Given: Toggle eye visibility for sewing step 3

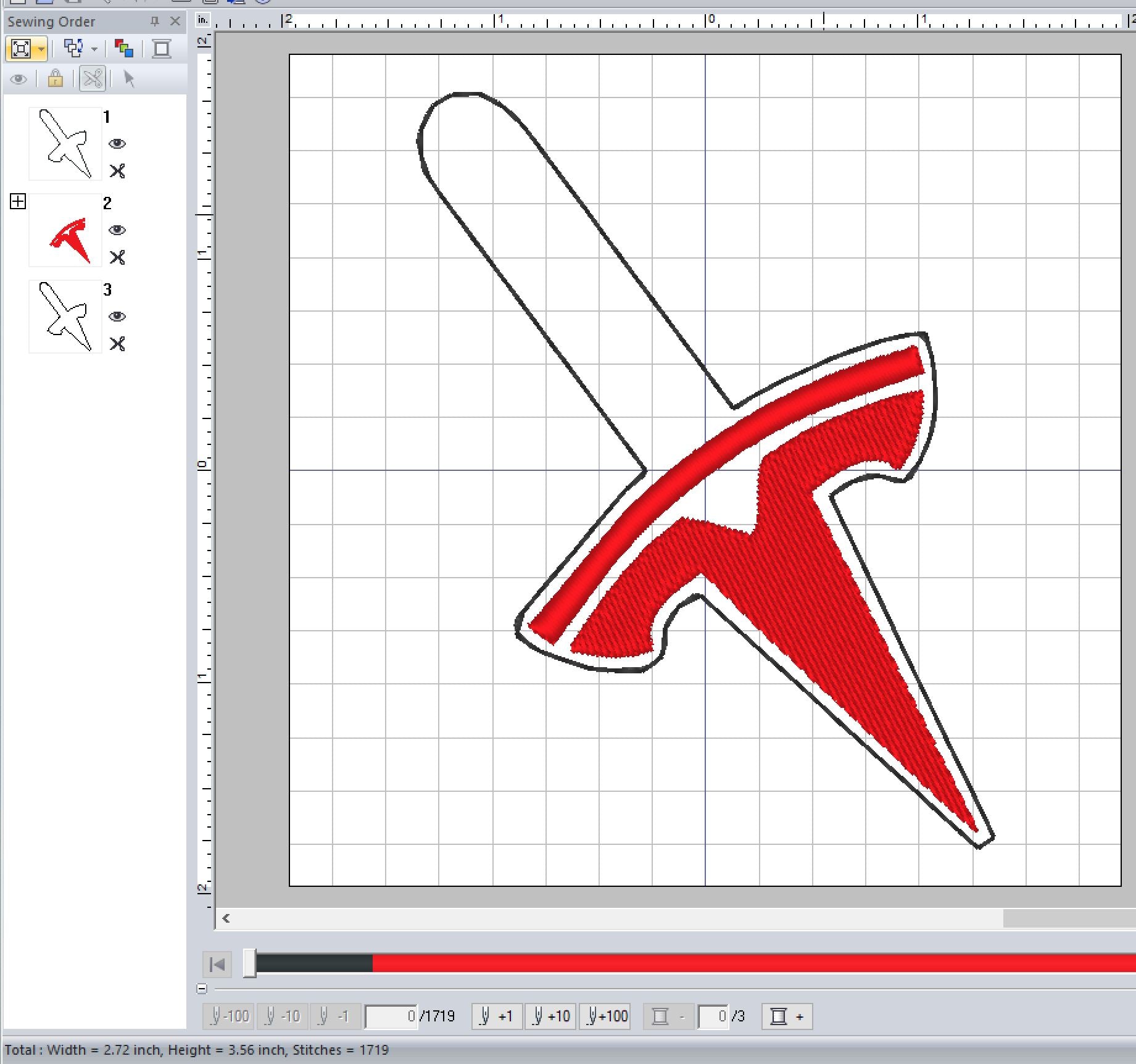Looking at the screenshot, I should click(117, 317).
